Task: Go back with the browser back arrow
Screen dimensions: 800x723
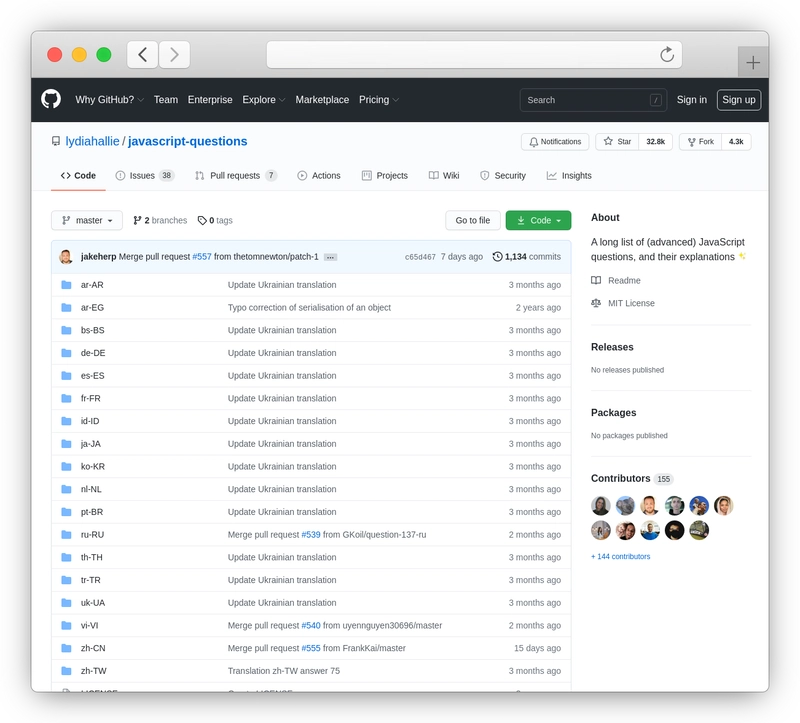Action: [x=142, y=55]
